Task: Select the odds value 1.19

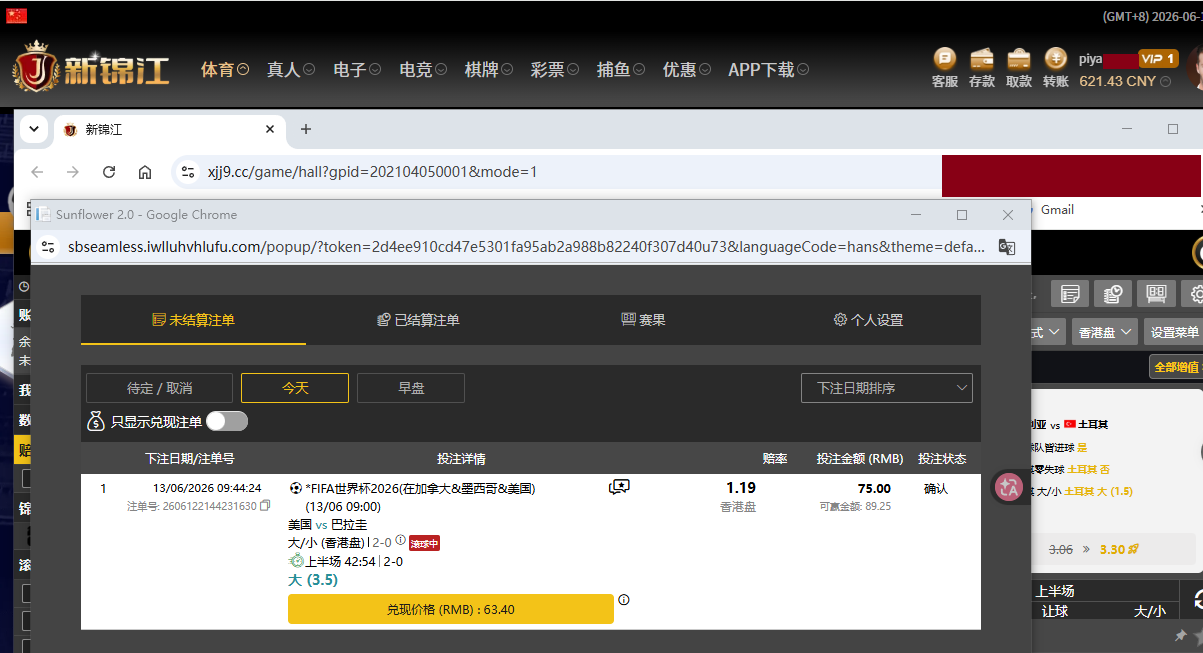Action: pos(741,488)
